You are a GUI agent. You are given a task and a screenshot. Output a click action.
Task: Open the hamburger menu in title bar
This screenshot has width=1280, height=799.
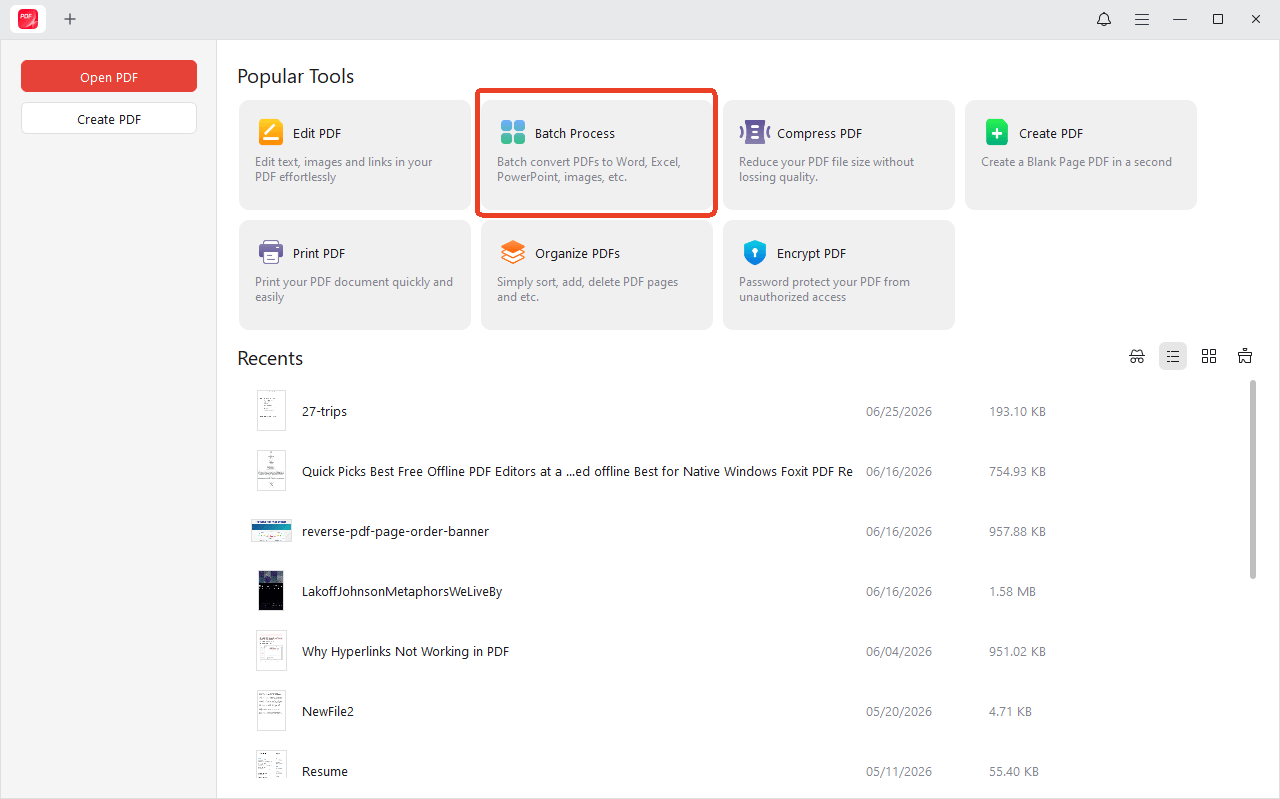(x=1142, y=19)
